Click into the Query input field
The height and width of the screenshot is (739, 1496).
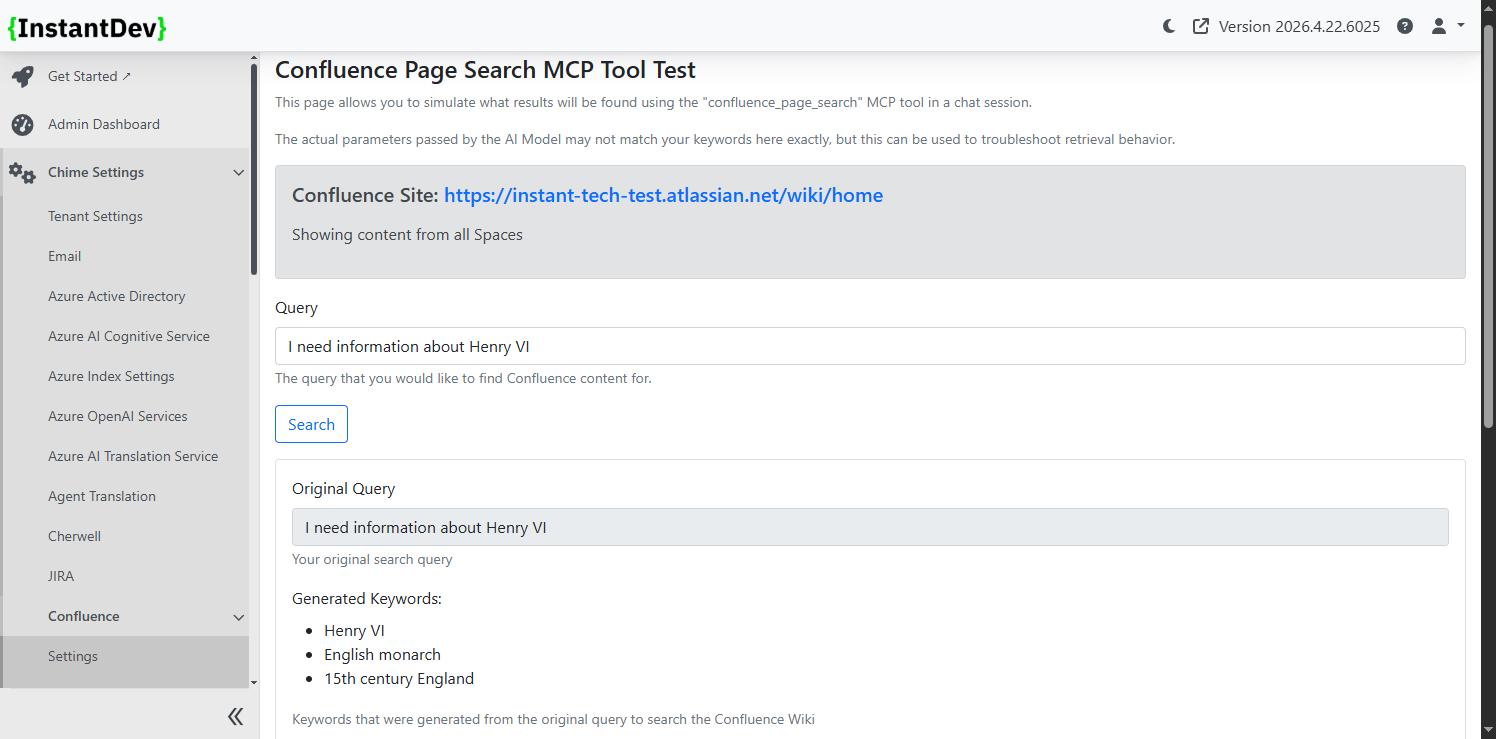tap(870, 346)
